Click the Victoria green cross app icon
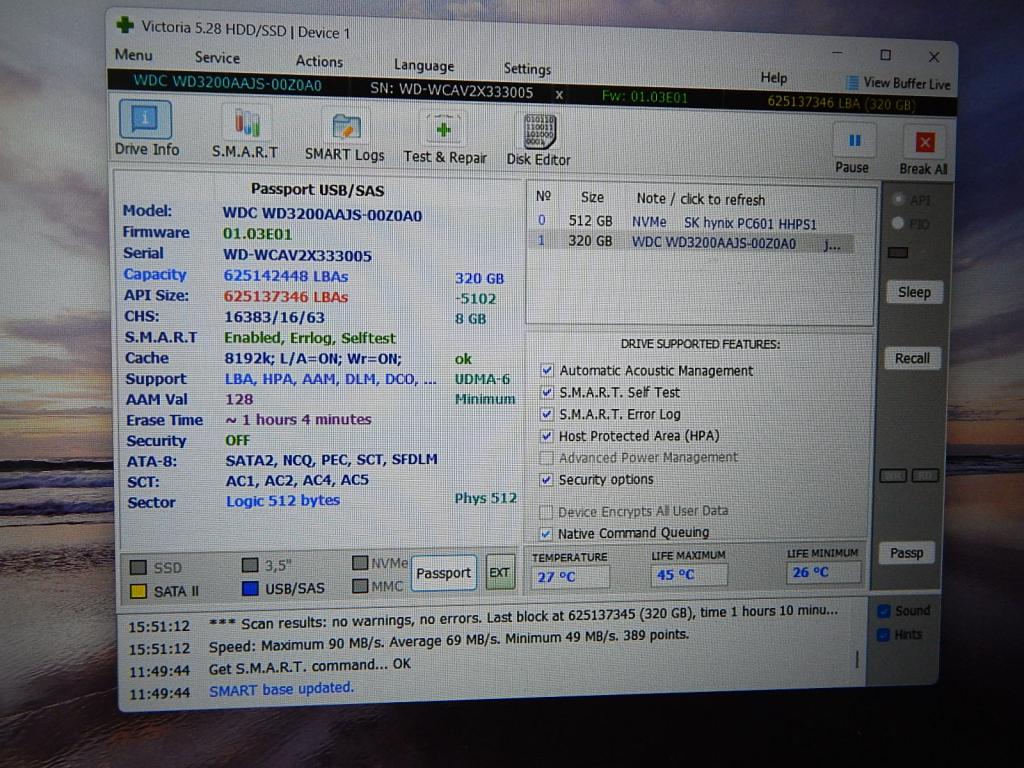Screen dimensions: 1024x768 tap(124, 25)
